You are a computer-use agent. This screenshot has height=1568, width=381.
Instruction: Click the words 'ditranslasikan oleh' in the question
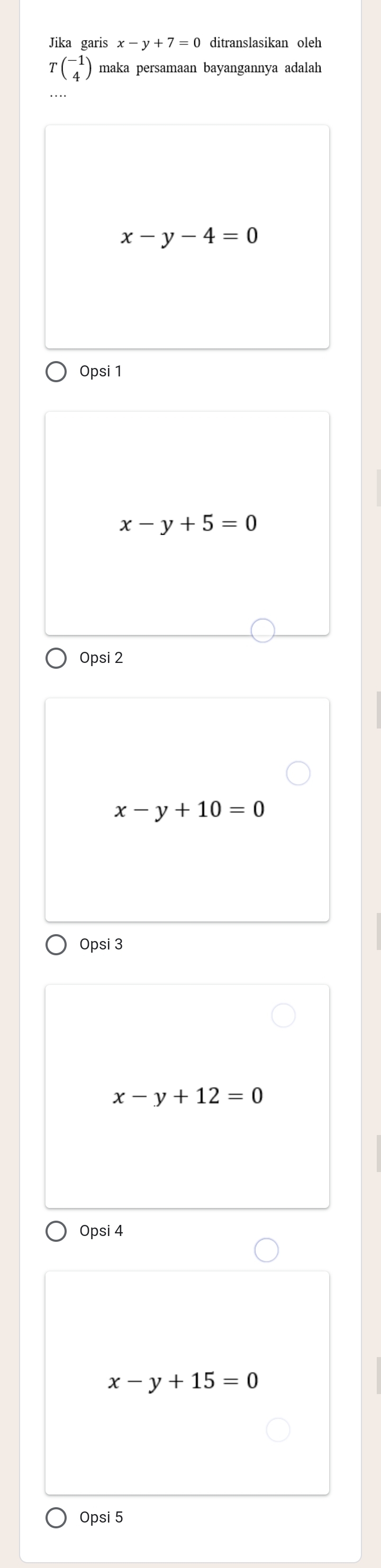point(265,43)
